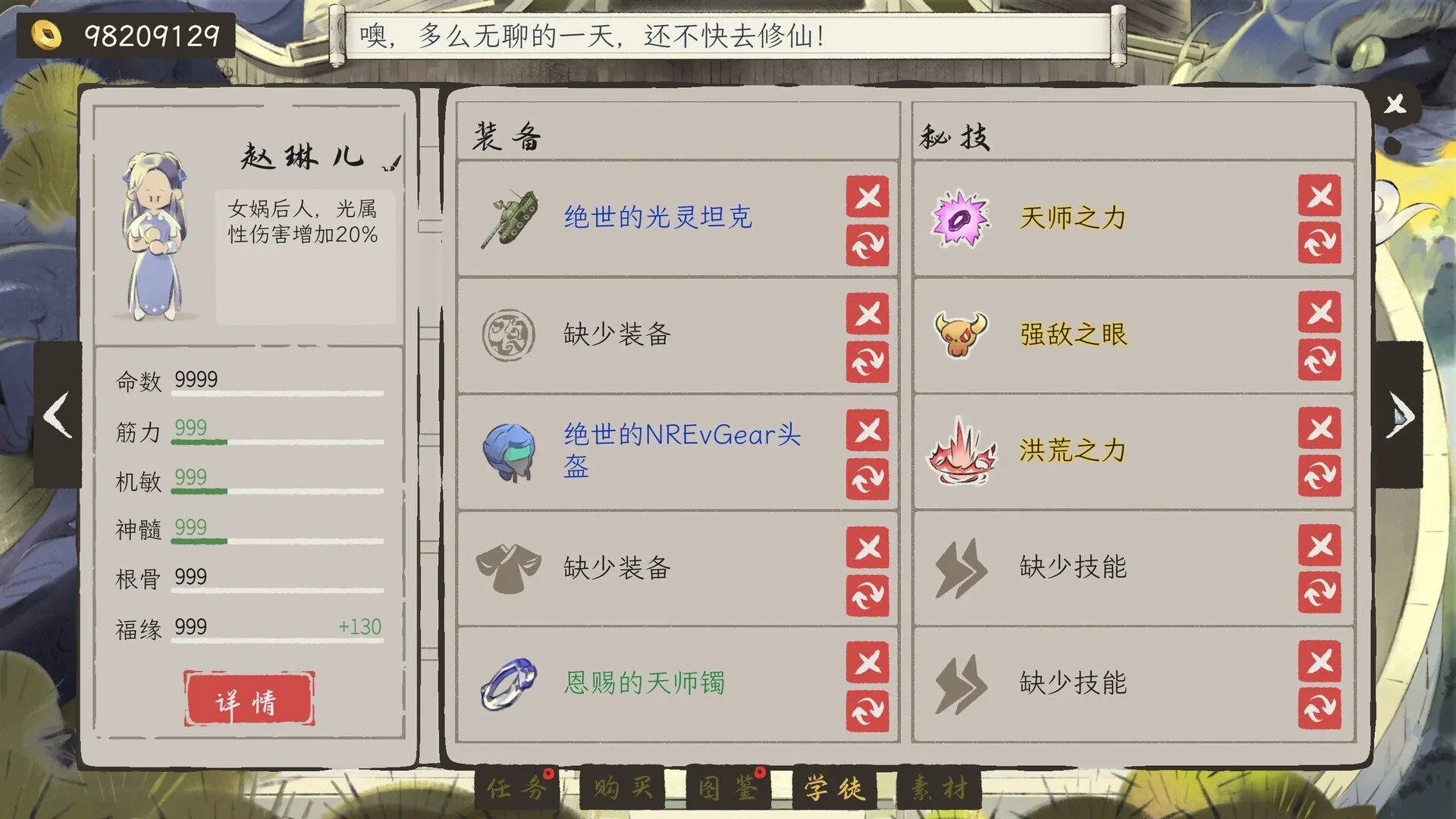Go to the previous disciple with left arrow
The width and height of the screenshot is (1456, 819).
click(58, 415)
